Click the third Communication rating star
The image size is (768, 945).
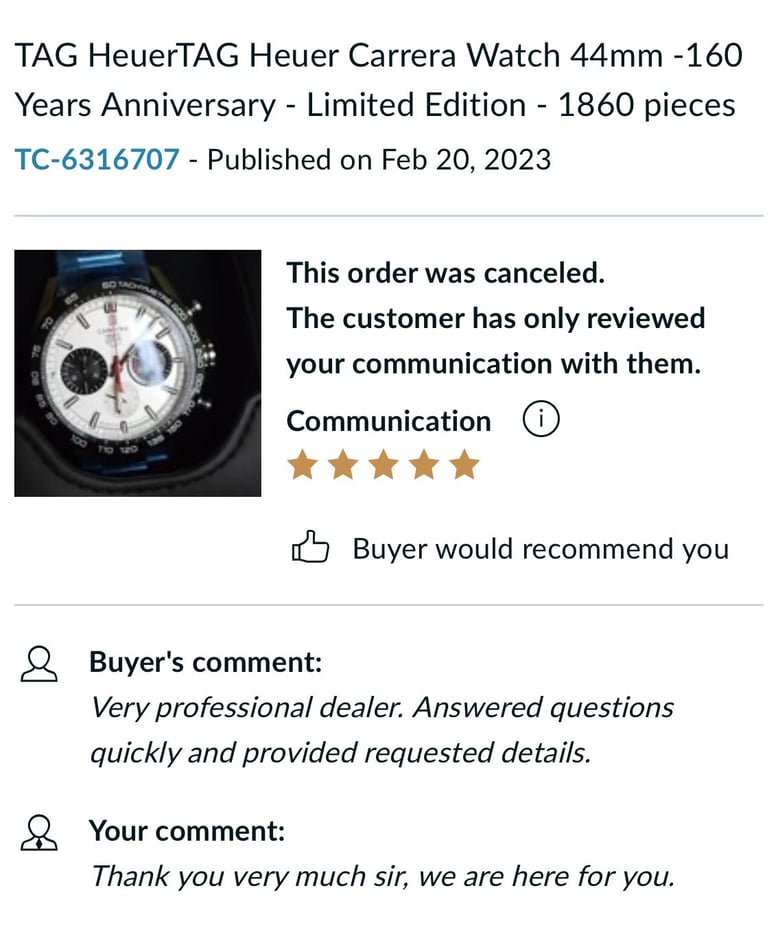coord(383,465)
